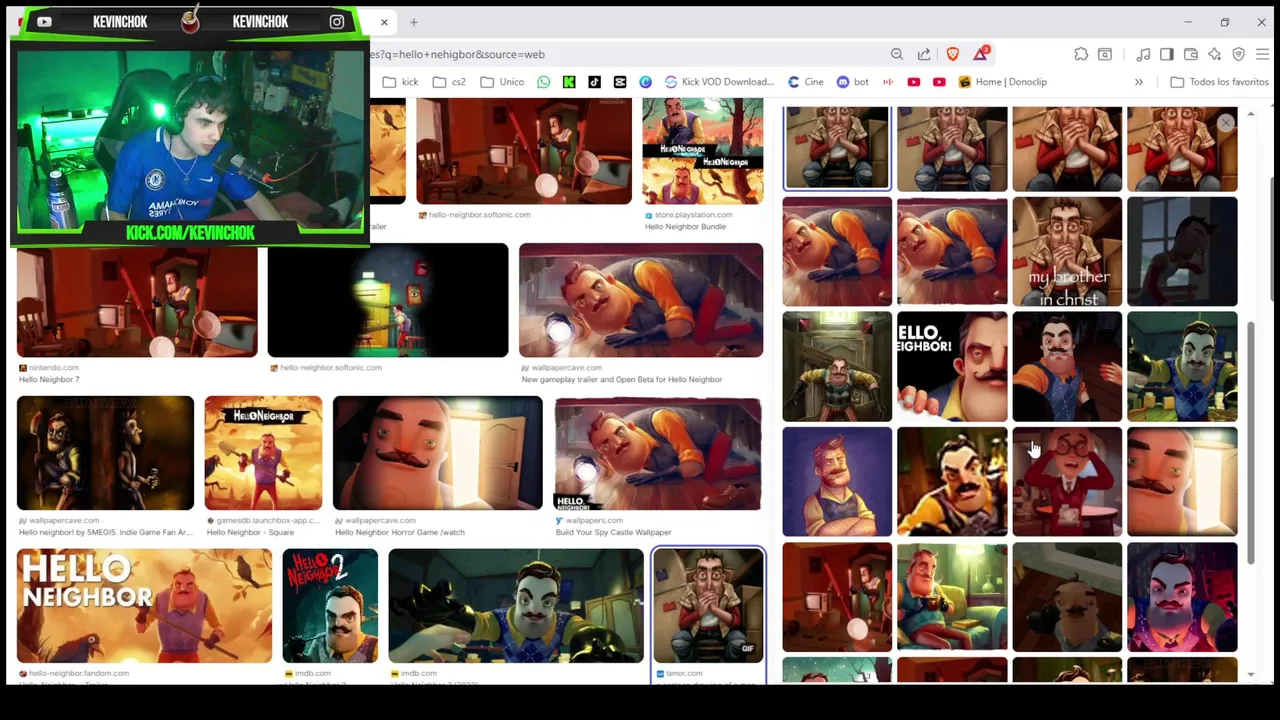Open the 'Cine' bookmark

pyautogui.click(x=805, y=82)
